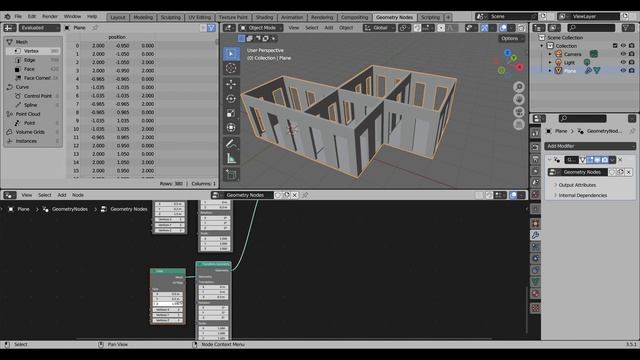Click the Geometry Nodes node group name field
The height and width of the screenshot is (360, 640).
pos(245,195)
